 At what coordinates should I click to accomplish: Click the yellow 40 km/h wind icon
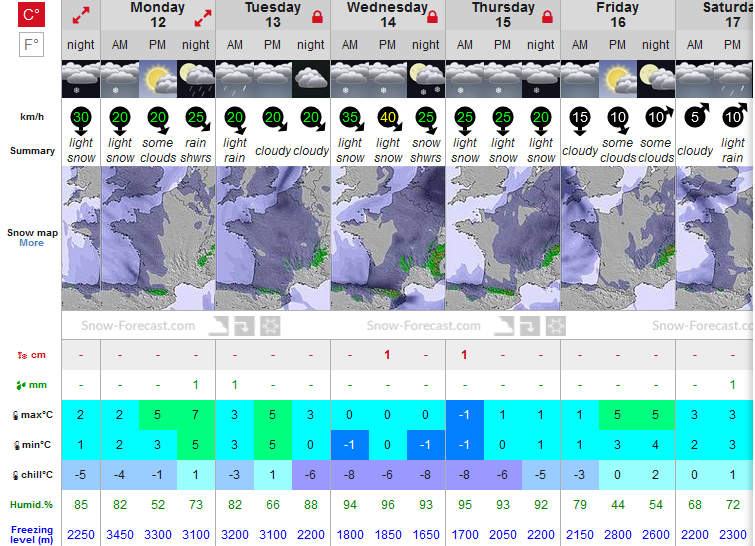pos(390,119)
